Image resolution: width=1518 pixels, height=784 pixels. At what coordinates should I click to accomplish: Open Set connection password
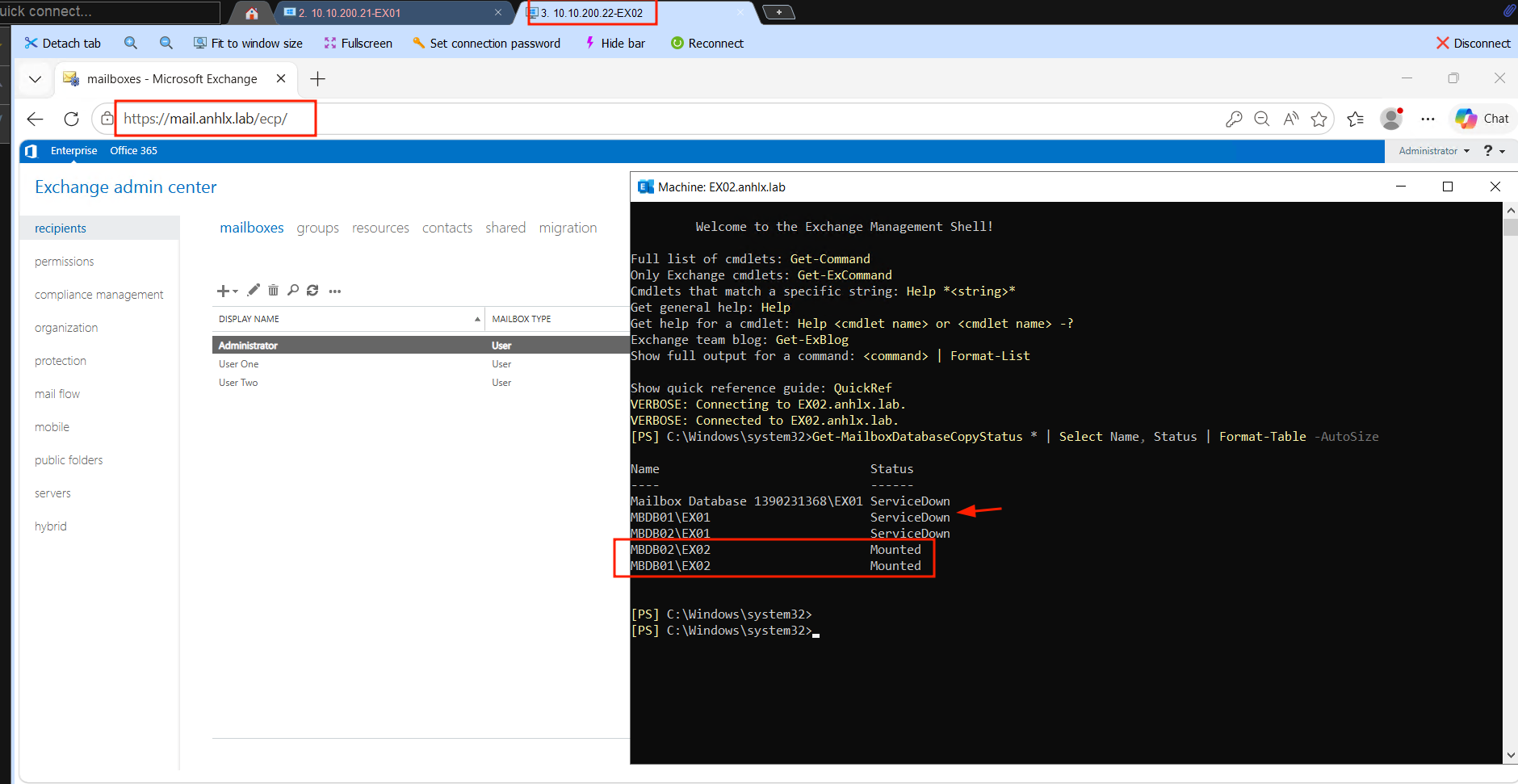click(487, 44)
